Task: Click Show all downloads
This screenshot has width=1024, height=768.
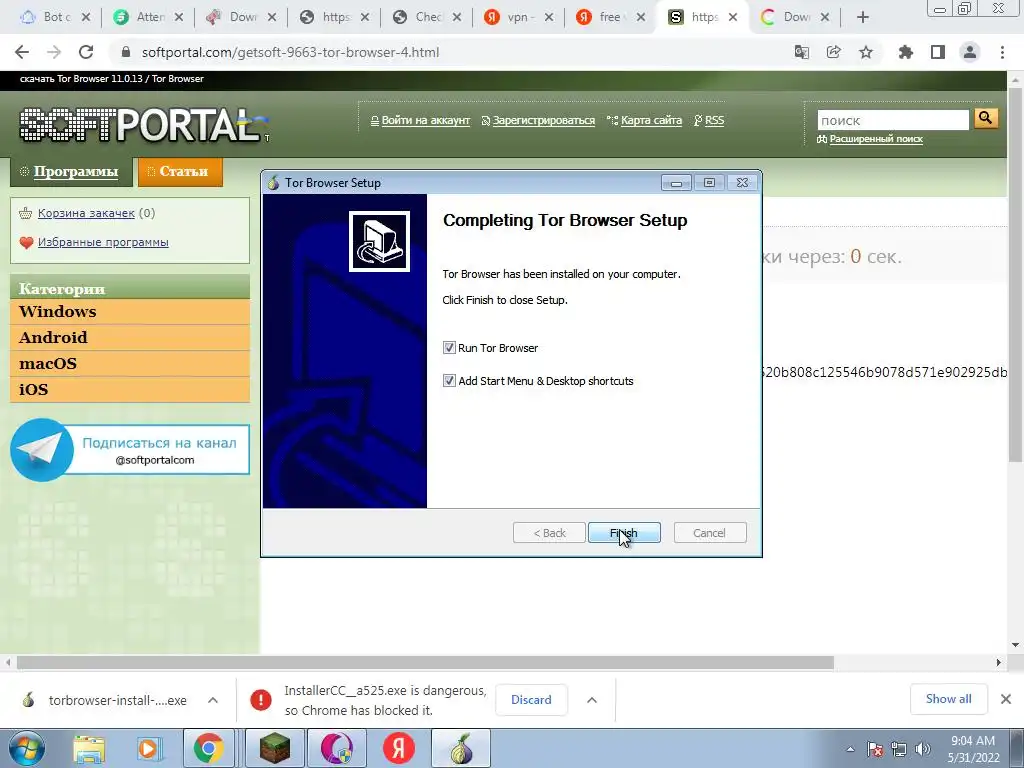Action: pos(948,699)
